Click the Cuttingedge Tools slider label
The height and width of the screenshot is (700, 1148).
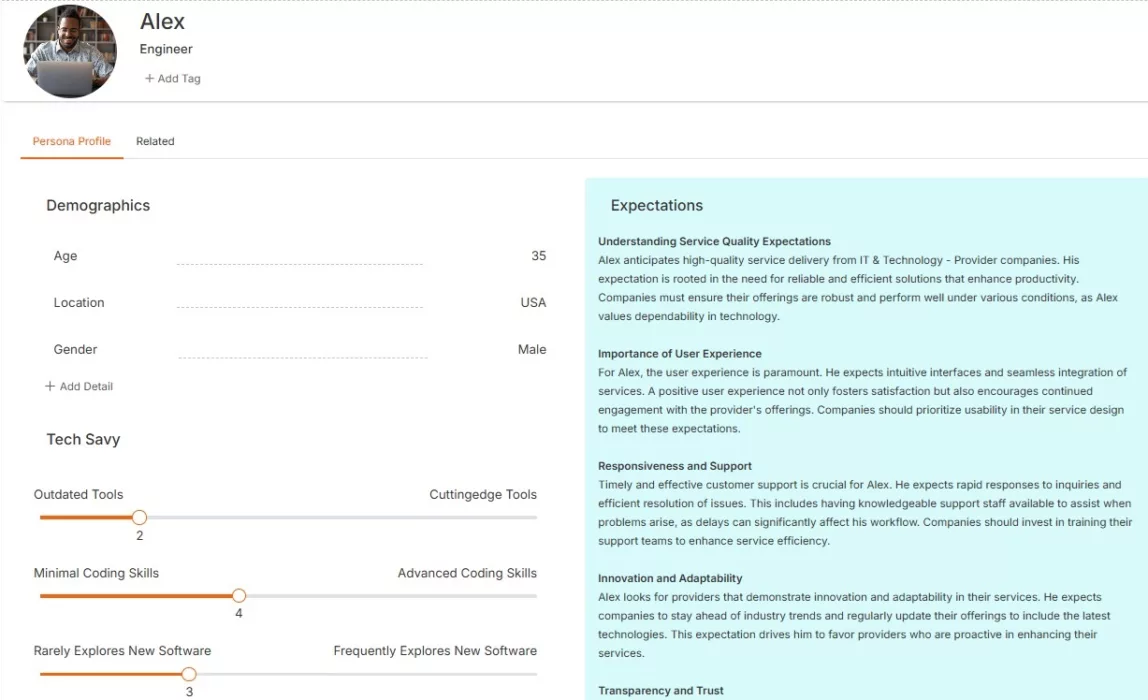[x=483, y=494]
